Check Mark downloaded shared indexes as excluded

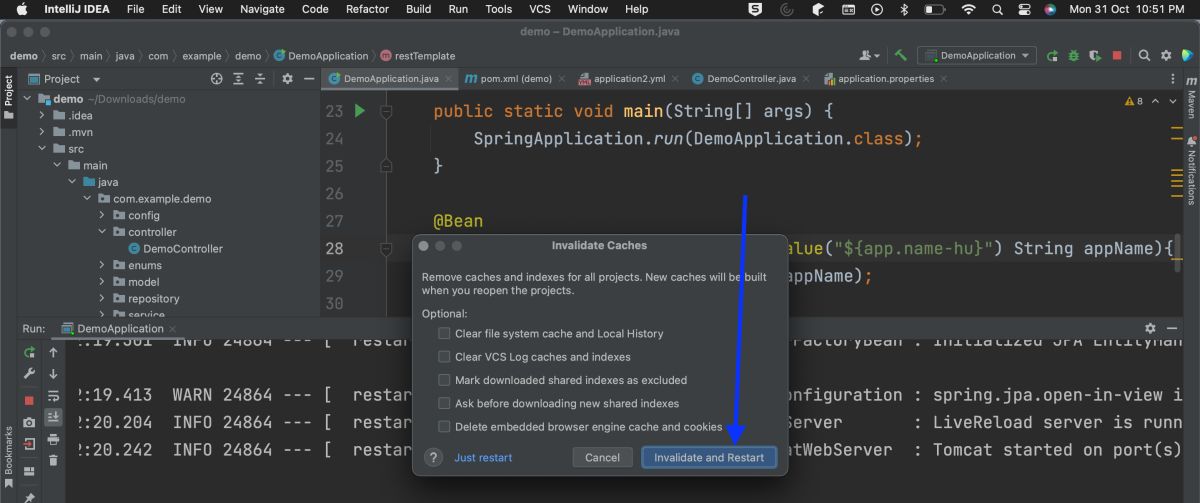(444, 380)
